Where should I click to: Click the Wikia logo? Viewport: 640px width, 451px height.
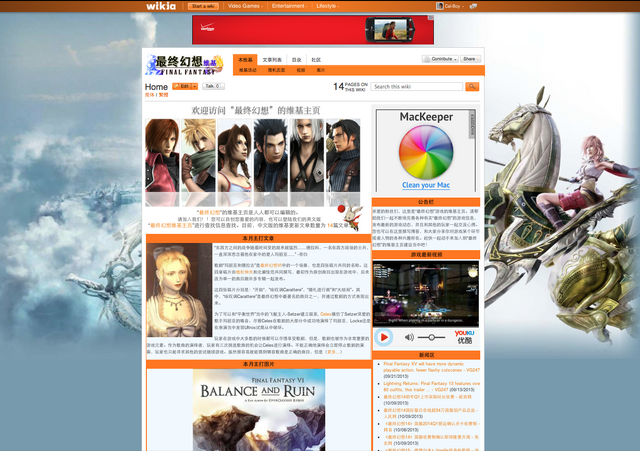pos(161,6)
